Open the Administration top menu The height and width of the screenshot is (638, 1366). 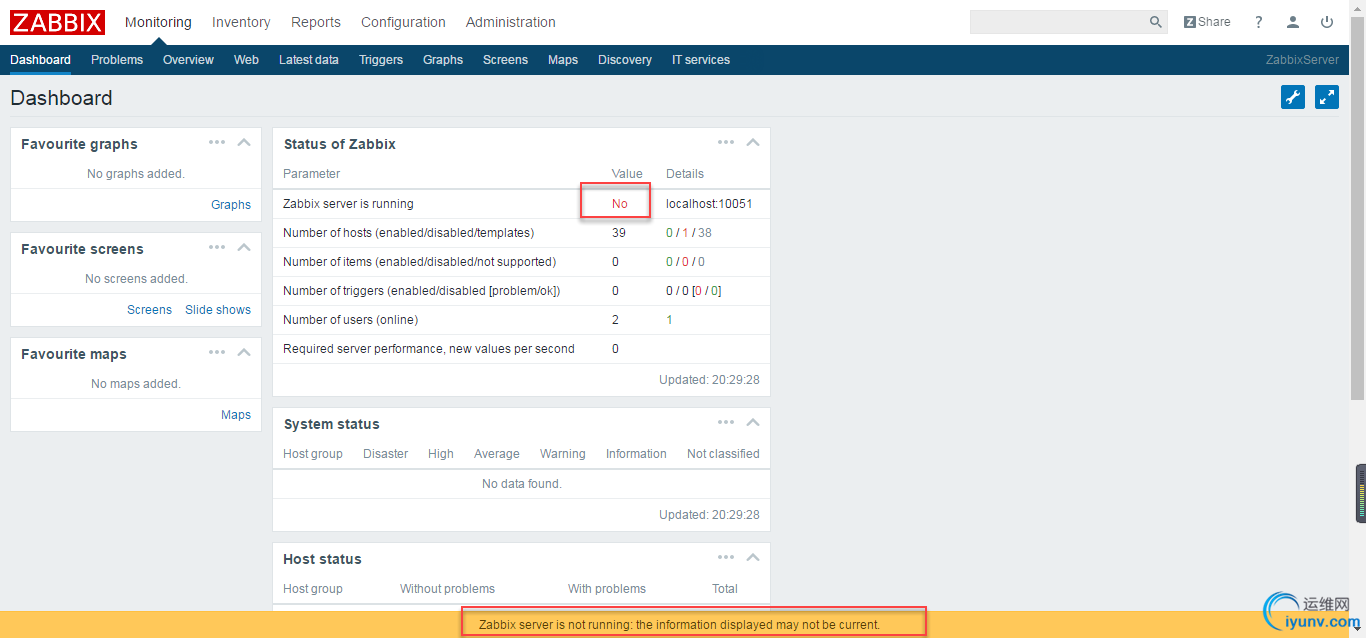tap(511, 22)
